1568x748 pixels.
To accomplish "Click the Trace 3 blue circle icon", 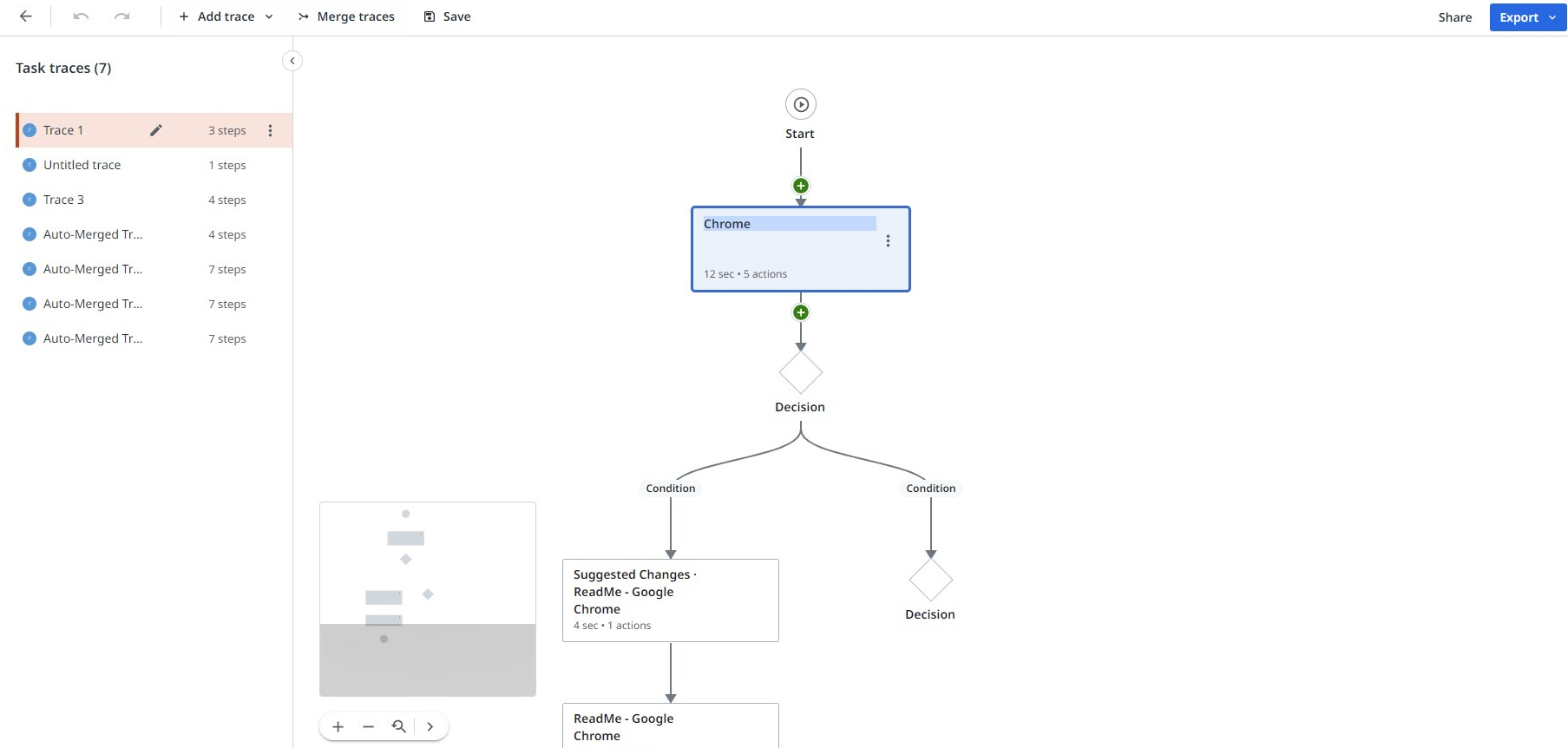I will pyautogui.click(x=30, y=200).
